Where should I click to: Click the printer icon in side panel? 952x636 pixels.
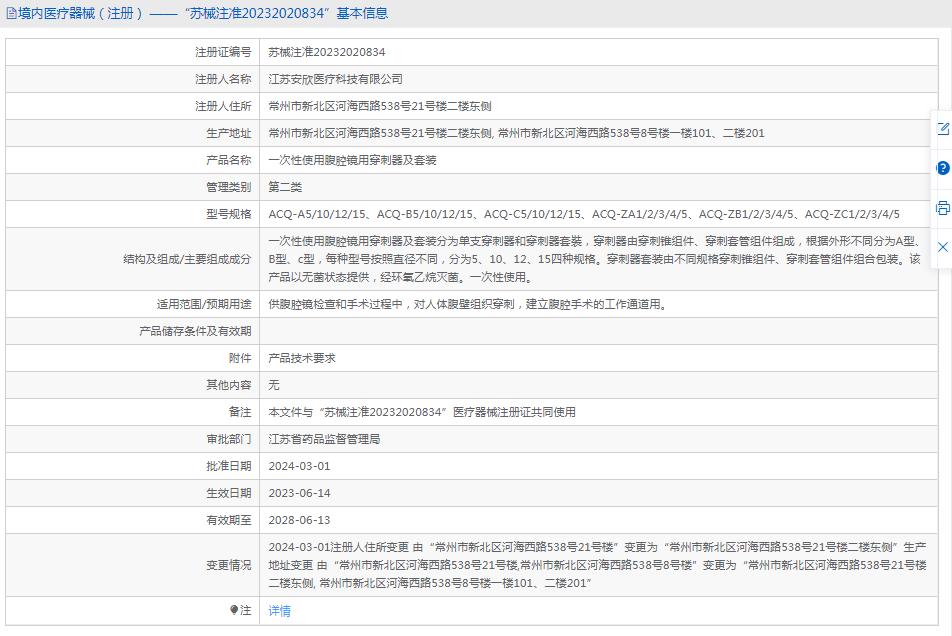[943, 208]
